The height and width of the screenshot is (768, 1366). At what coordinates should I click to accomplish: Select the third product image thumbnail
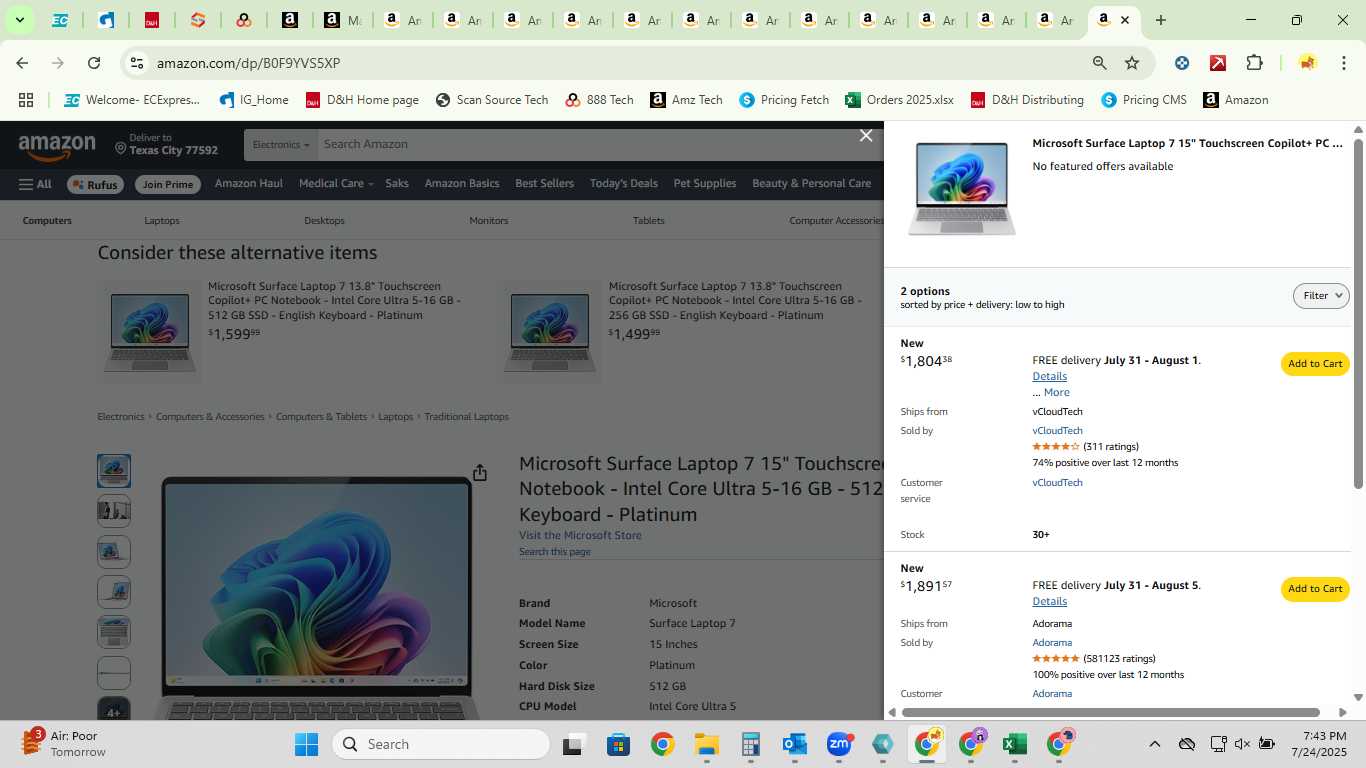click(113, 551)
